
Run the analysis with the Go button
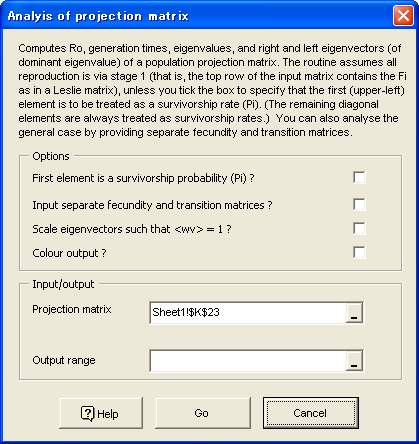pos(203,413)
